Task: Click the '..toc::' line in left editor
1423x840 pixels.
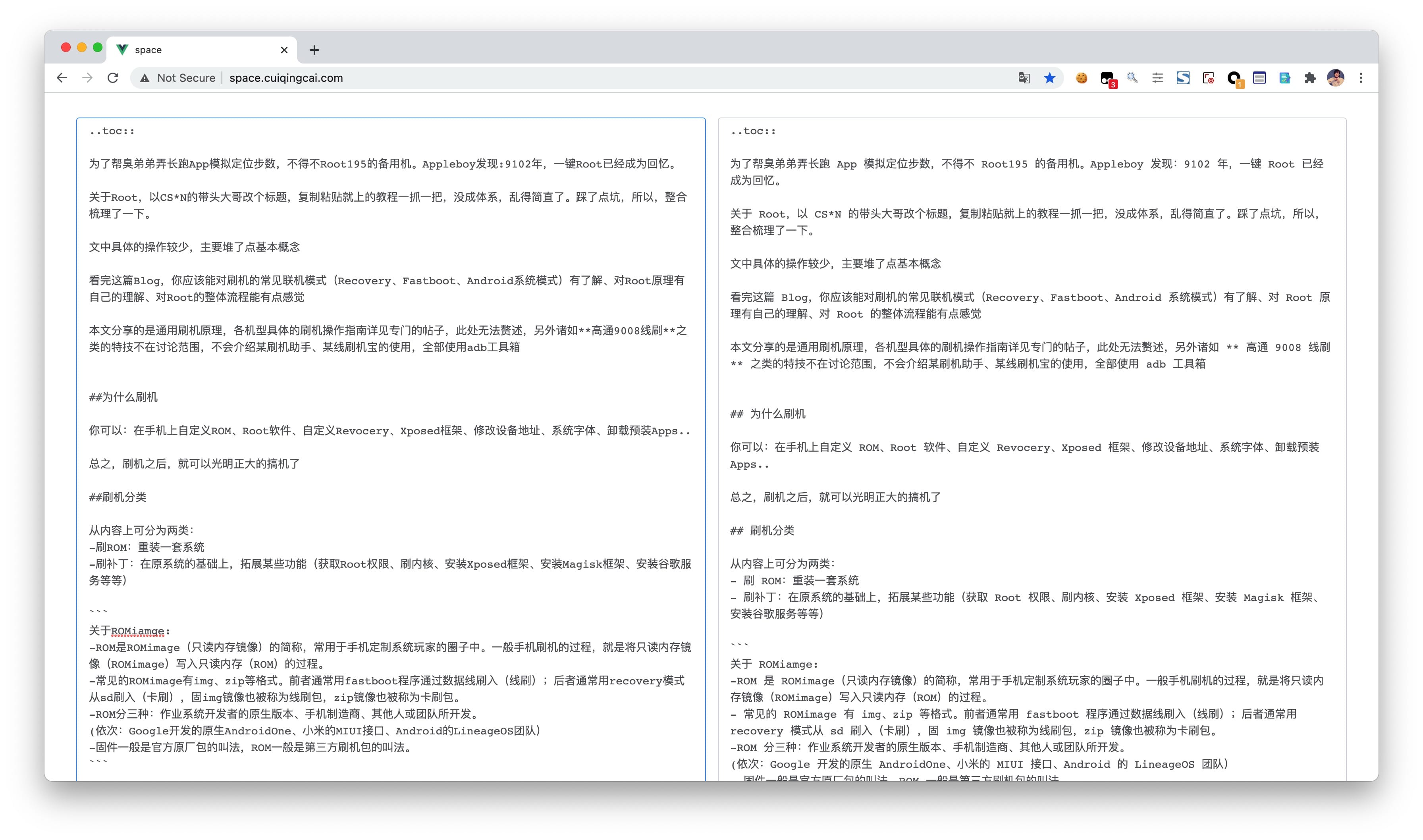Action: click(112, 131)
